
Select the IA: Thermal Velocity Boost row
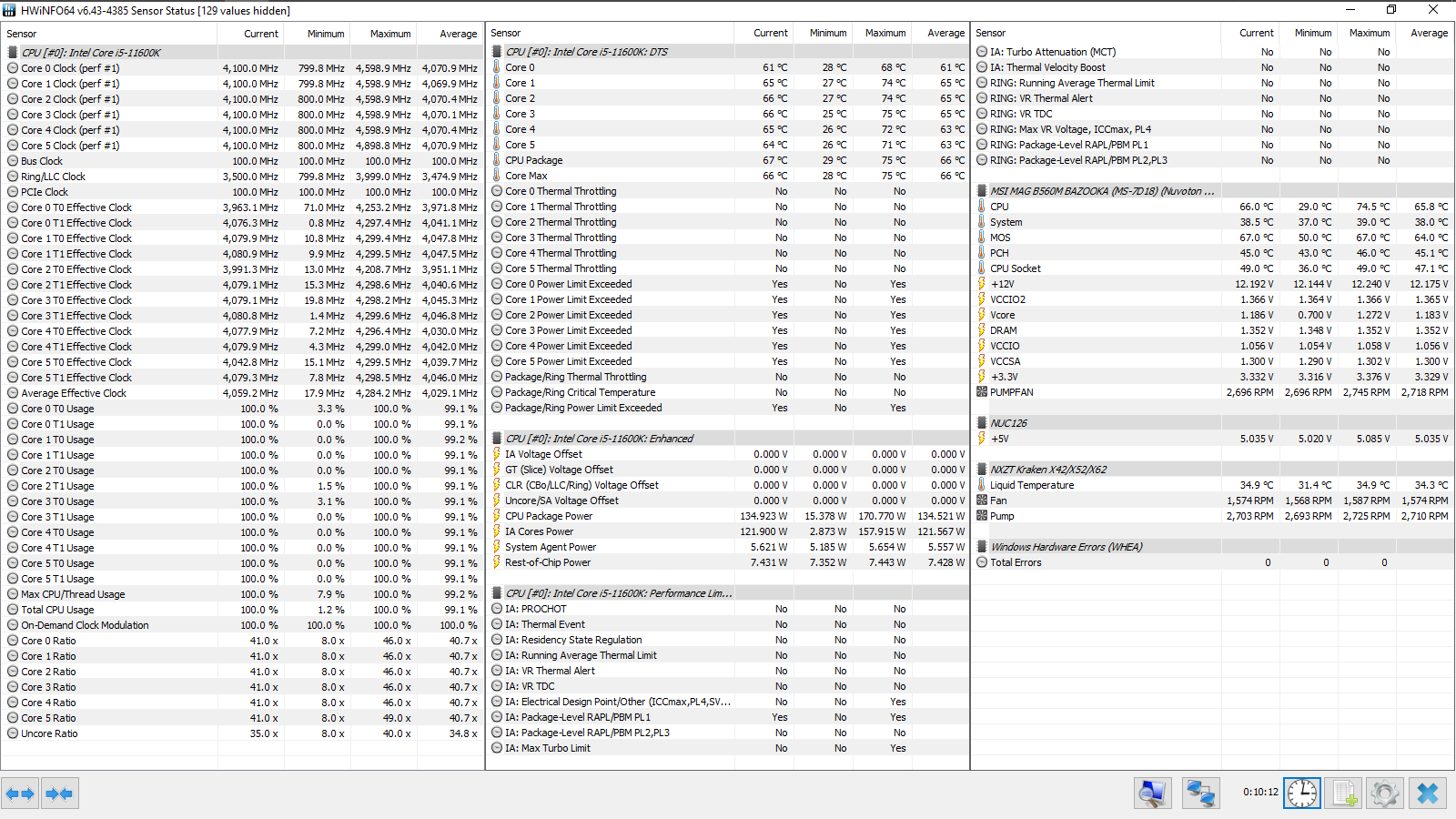coord(1213,67)
